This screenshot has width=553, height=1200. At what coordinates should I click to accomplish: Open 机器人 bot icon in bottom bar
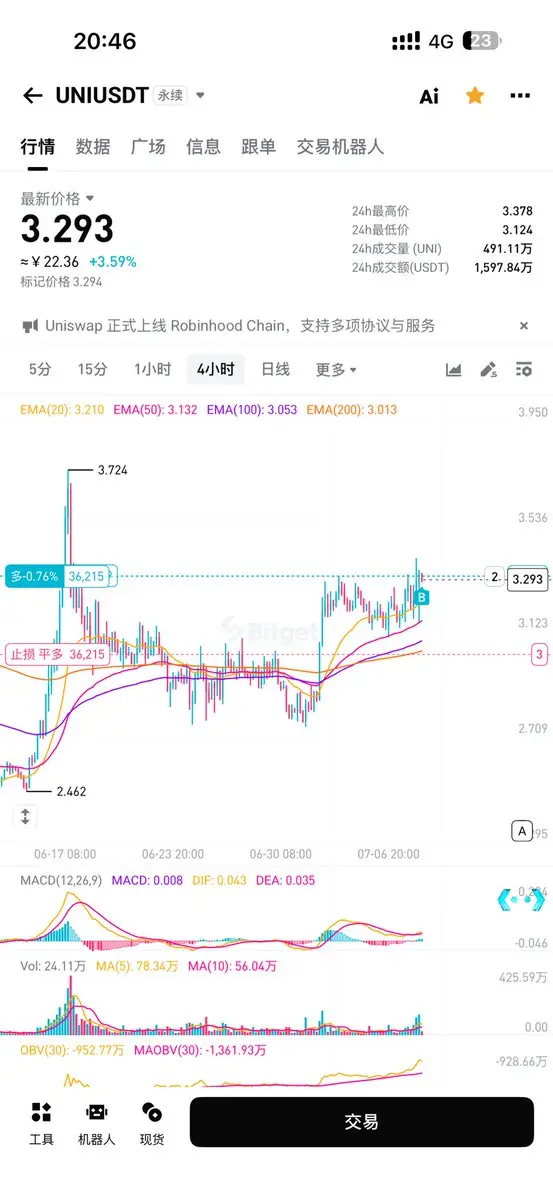pos(96,1123)
